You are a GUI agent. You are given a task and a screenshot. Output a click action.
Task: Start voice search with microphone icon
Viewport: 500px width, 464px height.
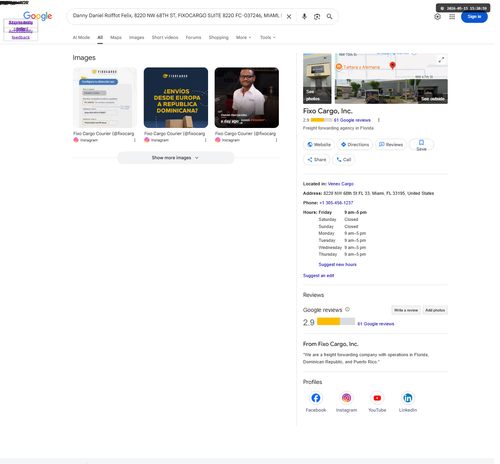tap(304, 16)
